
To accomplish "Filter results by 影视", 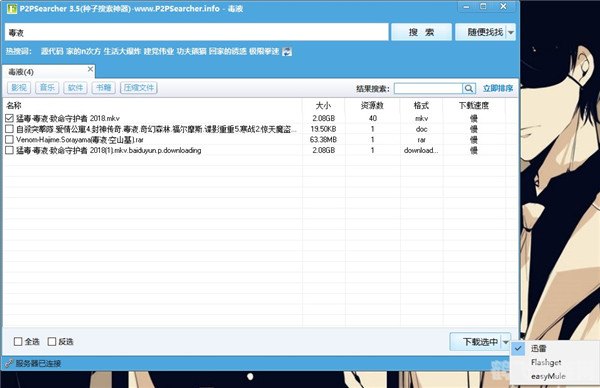I will [x=19, y=88].
